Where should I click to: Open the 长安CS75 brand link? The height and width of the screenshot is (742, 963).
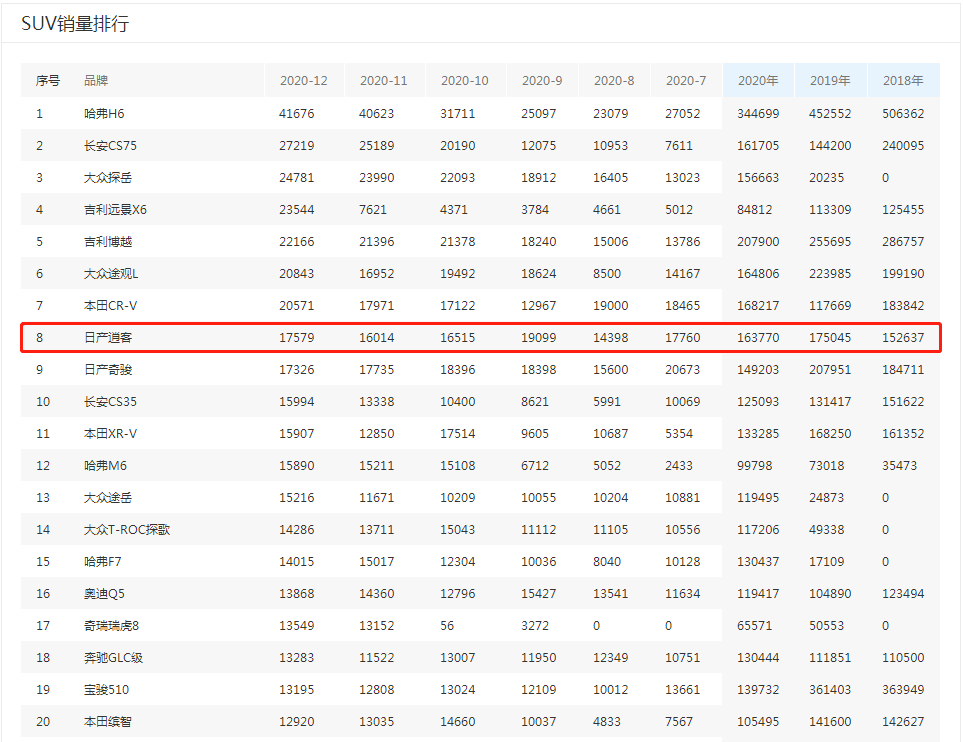(x=110, y=146)
